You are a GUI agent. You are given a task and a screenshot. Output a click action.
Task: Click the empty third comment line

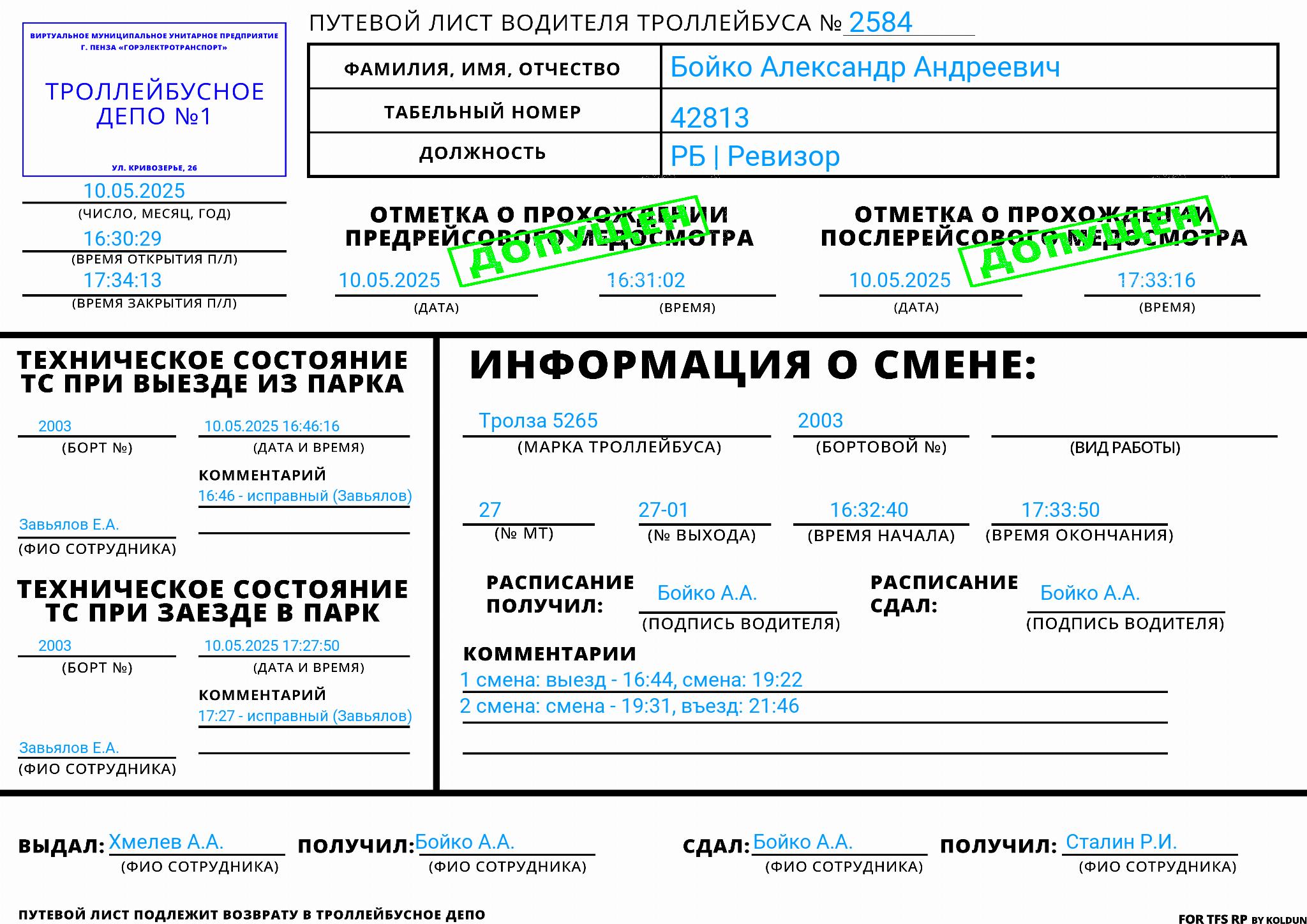[x=815, y=740]
